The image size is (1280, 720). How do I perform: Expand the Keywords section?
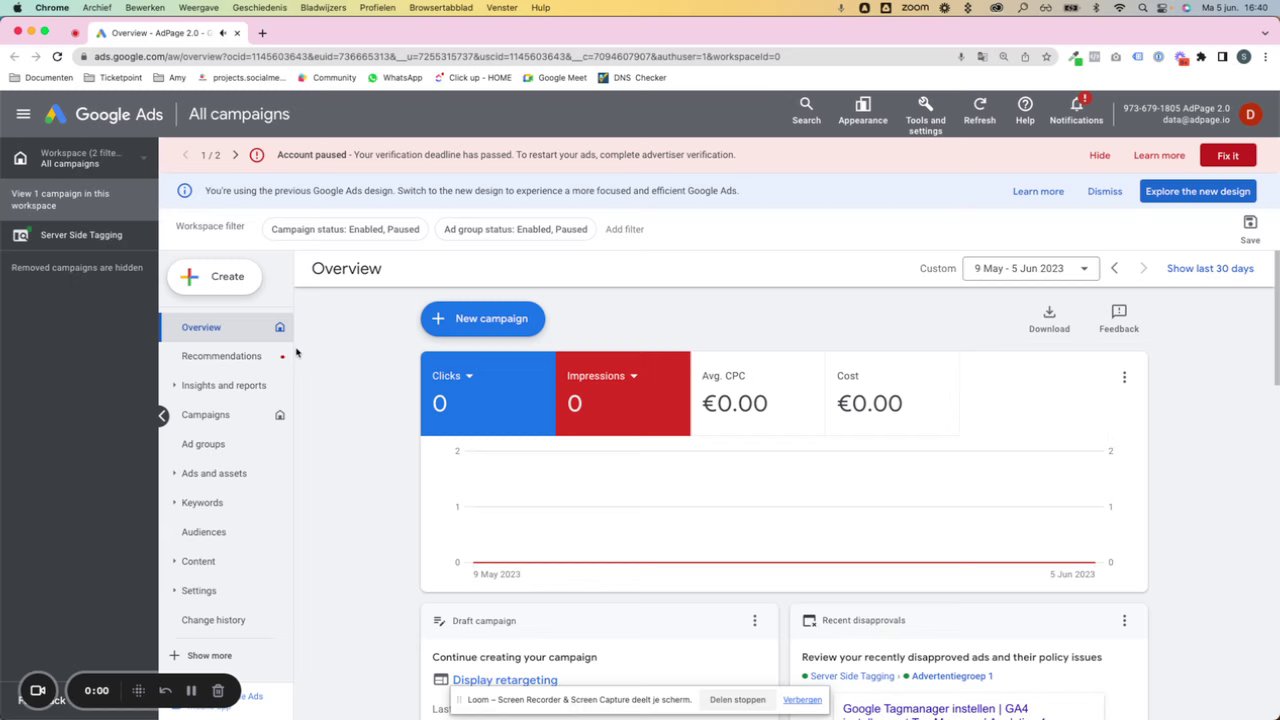point(174,503)
